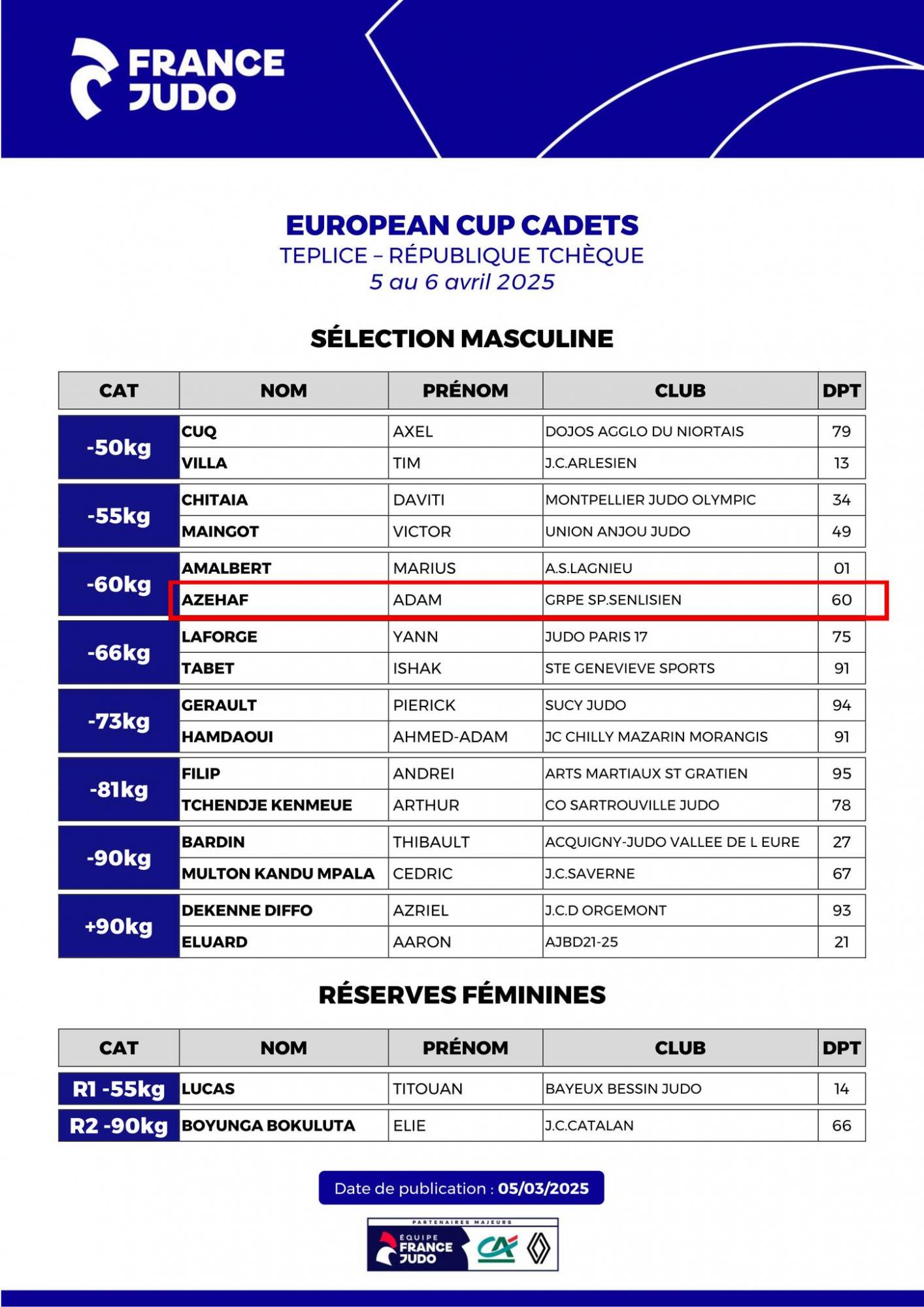Select the TCHENDJE KENMEUE name cell
924x1307 pixels.
[x=284, y=805]
